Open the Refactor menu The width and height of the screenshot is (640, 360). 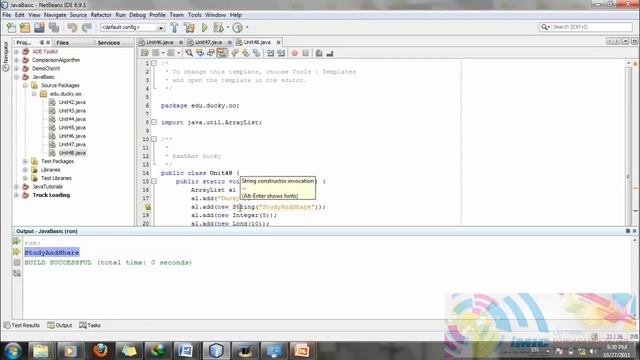click(x=101, y=15)
